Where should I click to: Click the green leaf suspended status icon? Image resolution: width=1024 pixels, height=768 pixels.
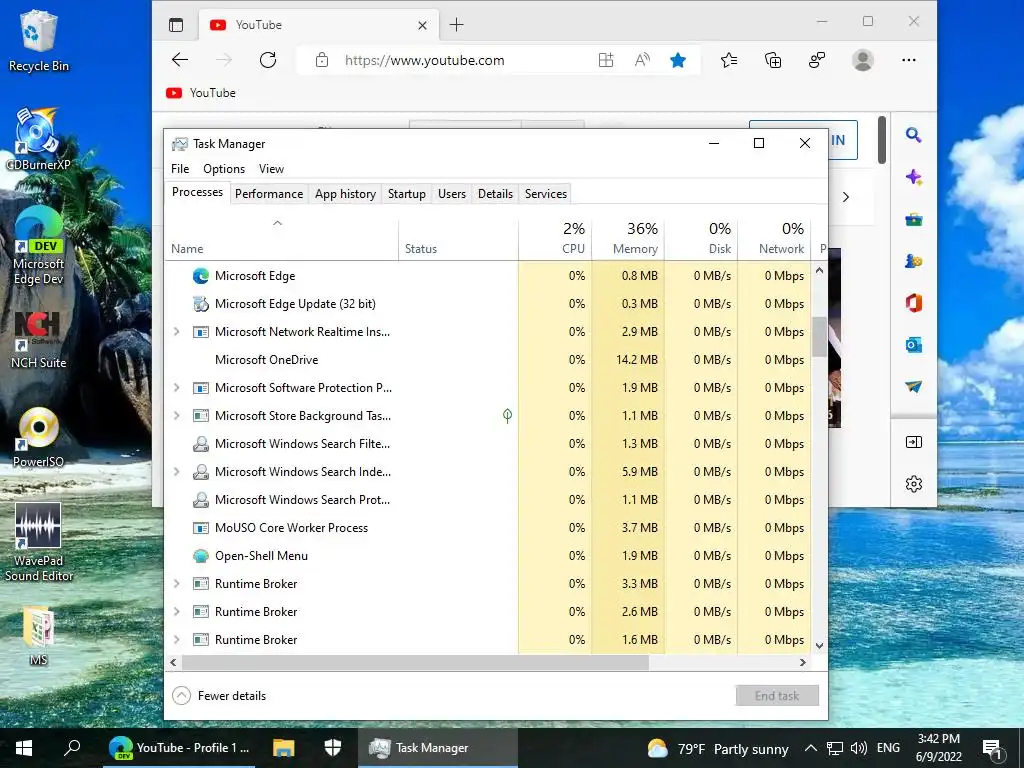coord(507,415)
